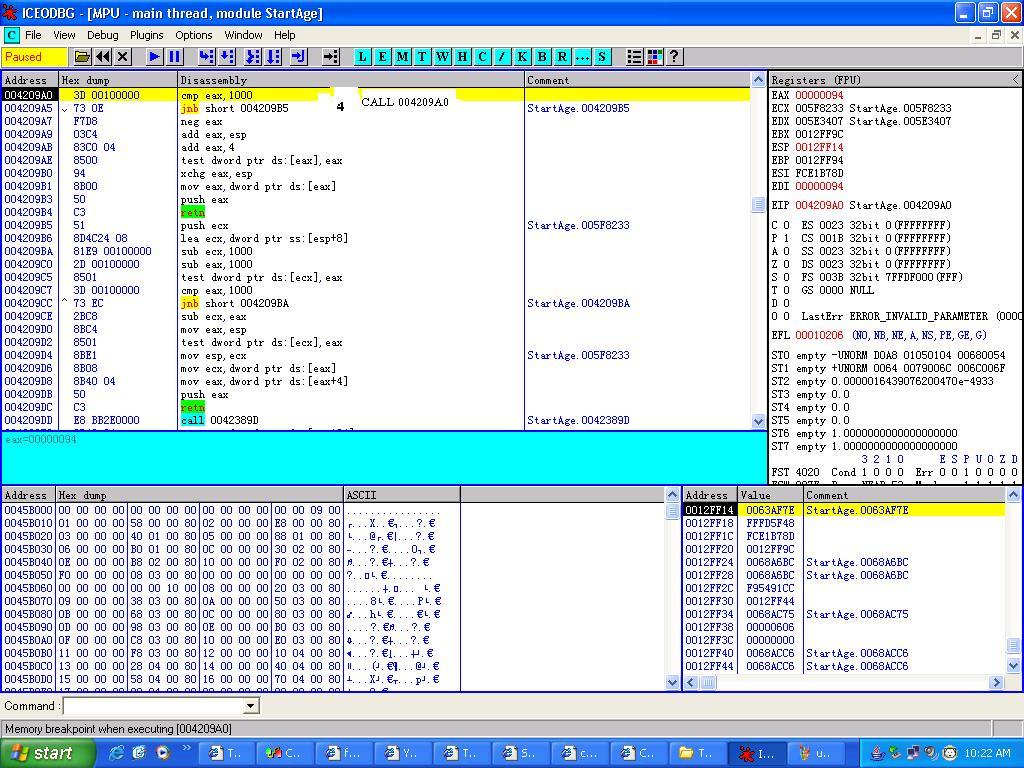Viewport: 1024px width, 768px height.
Task: Select stack row 0012FF24
Action: coord(844,562)
